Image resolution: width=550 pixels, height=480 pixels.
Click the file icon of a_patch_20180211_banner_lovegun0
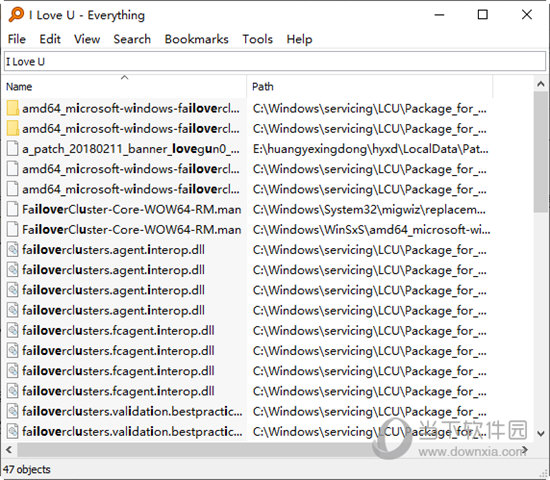pos(13,149)
